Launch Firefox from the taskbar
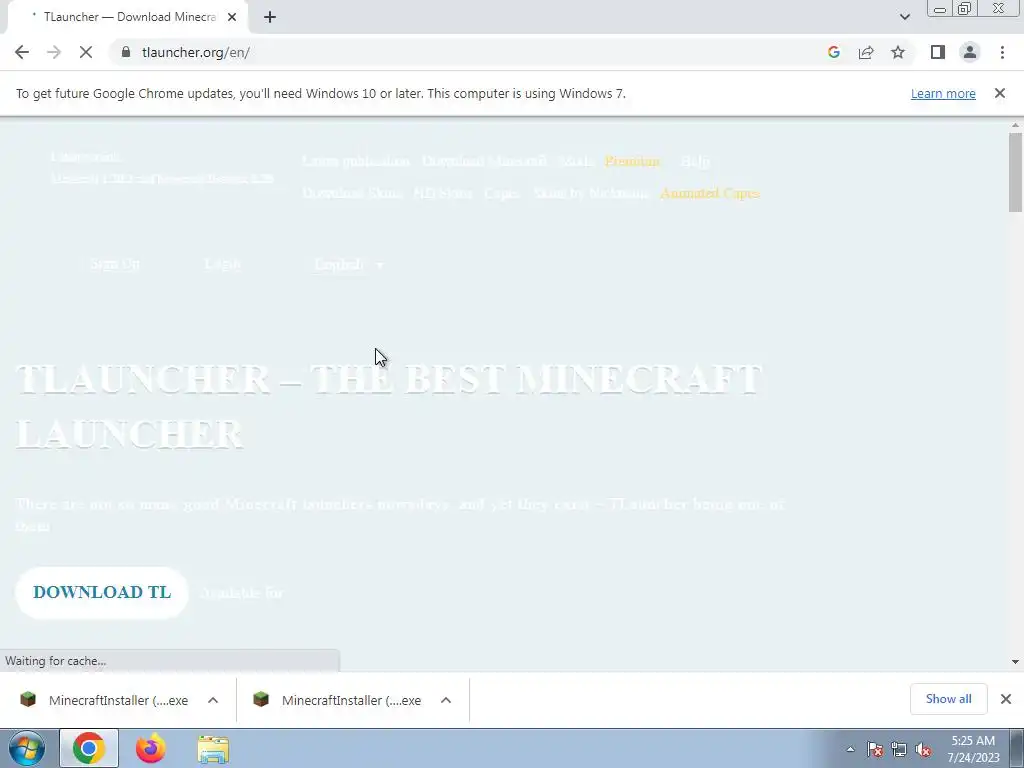1024x768 pixels. click(150, 748)
